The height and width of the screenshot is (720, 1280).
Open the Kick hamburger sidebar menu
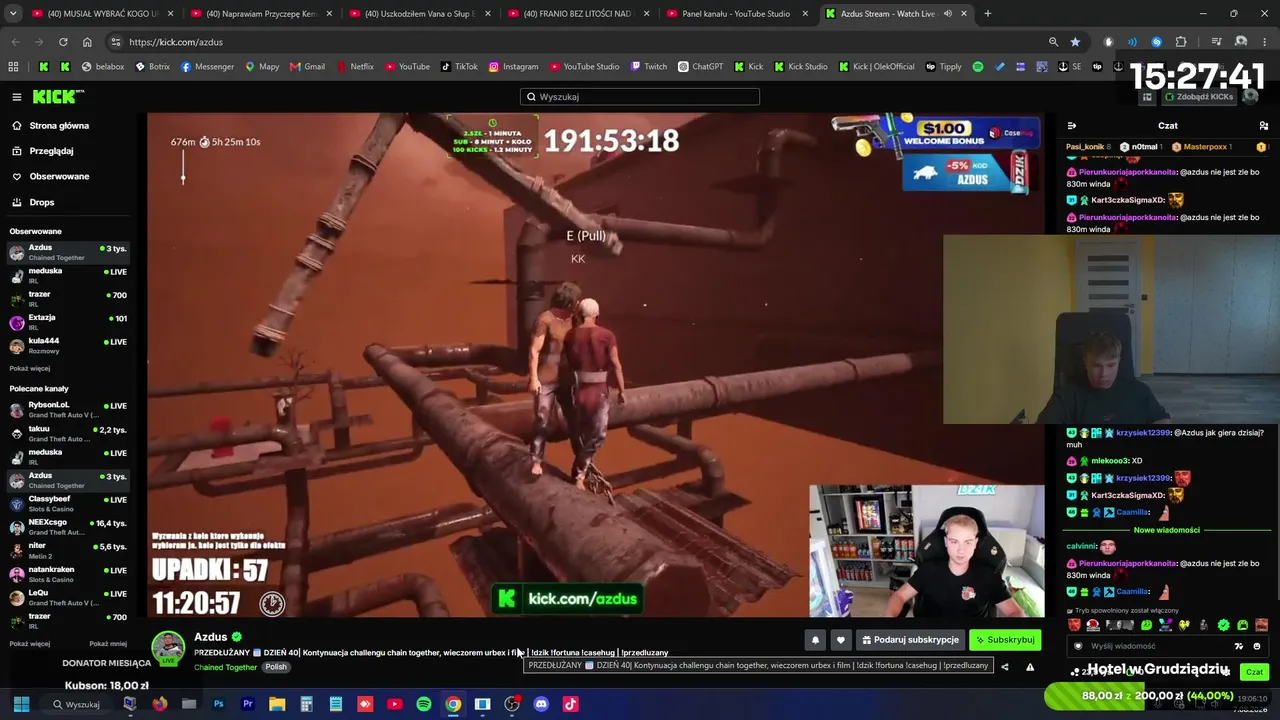pyautogui.click(x=17, y=97)
